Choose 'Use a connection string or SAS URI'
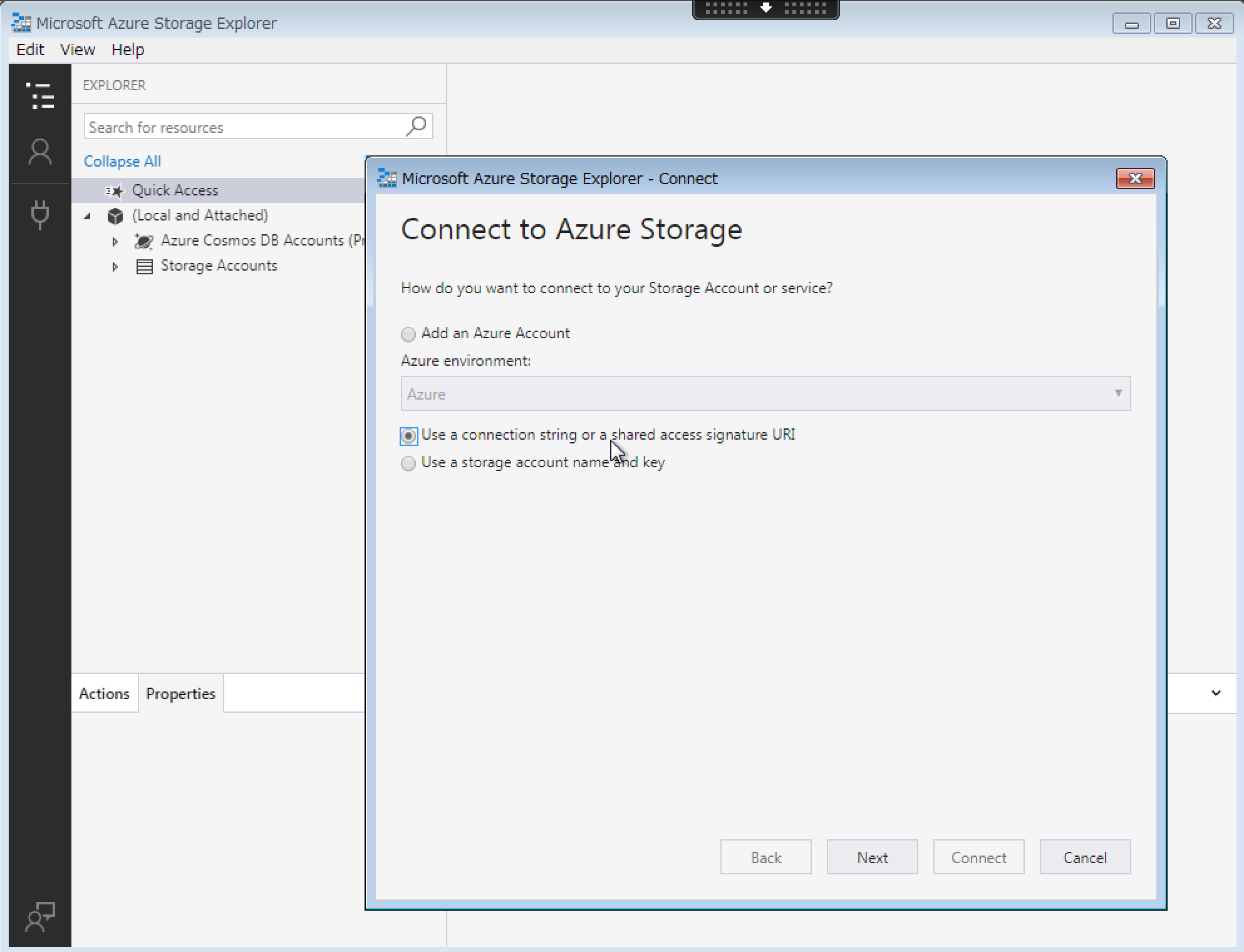The height and width of the screenshot is (952, 1244). (408, 436)
